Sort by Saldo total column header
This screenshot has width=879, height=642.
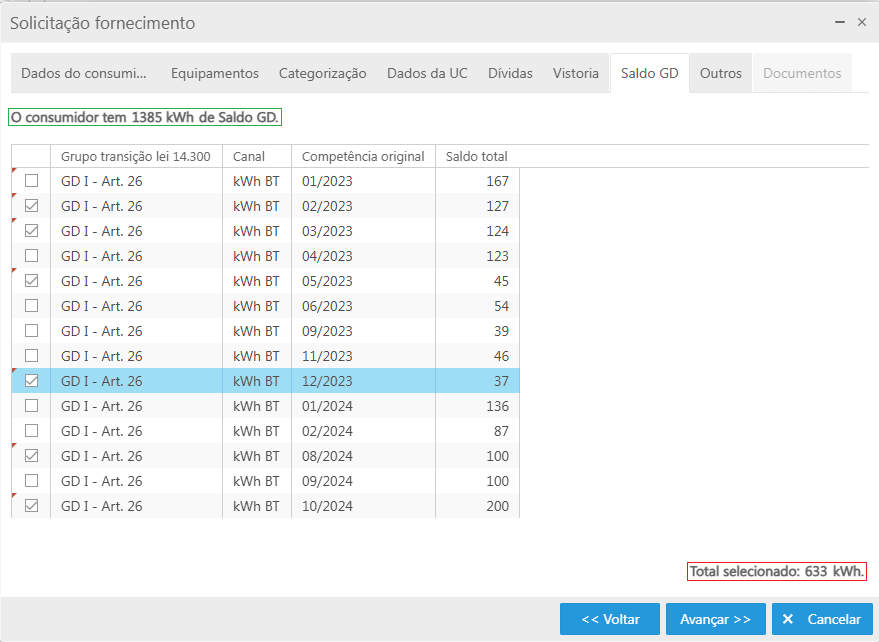(477, 156)
